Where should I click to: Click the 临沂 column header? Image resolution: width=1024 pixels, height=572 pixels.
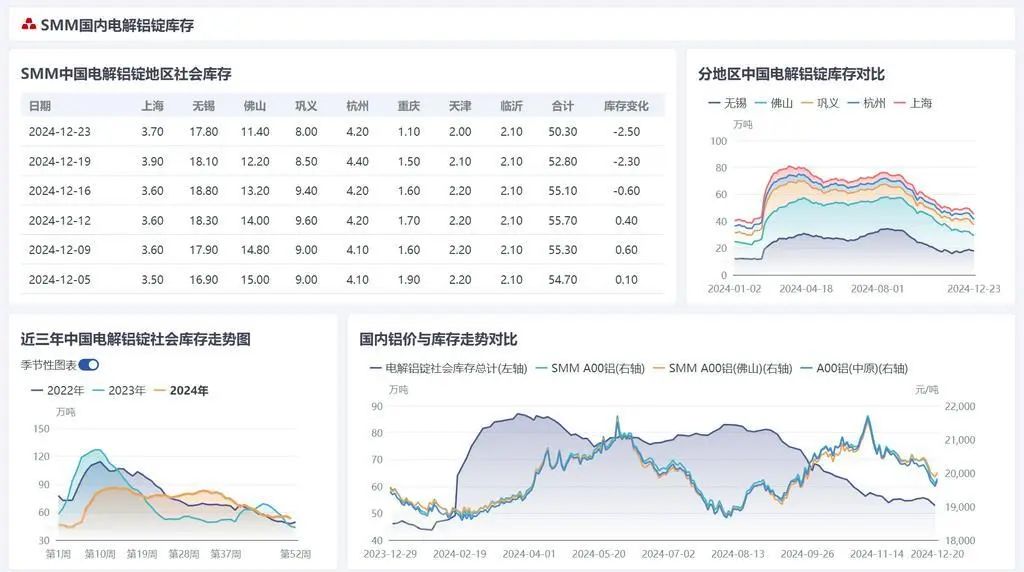tap(511, 106)
